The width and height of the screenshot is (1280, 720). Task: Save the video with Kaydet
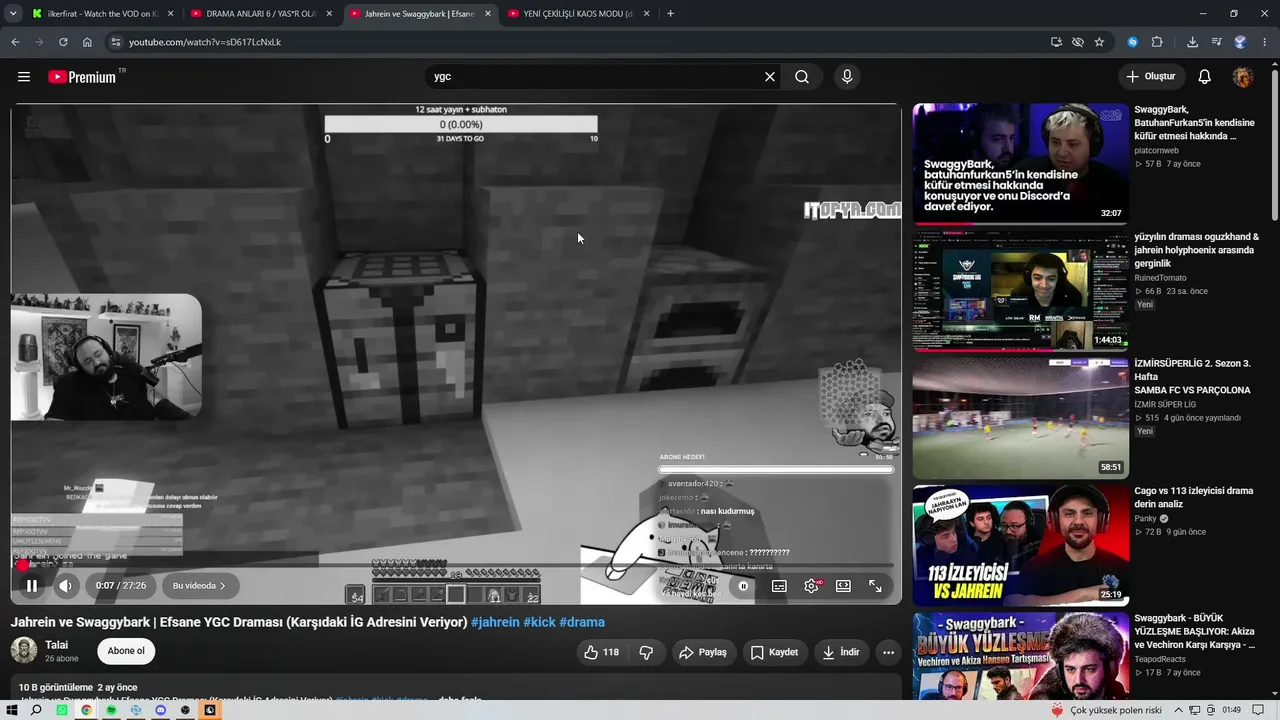(774, 652)
